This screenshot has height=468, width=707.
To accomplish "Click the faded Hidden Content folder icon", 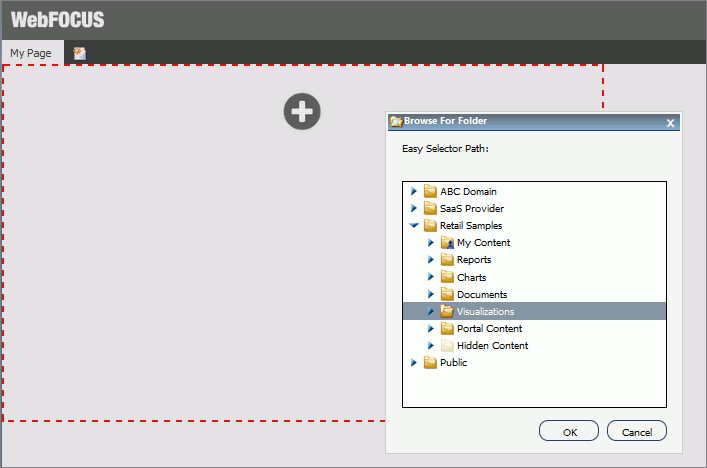I will pyautogui.click(x=447, y=345).
